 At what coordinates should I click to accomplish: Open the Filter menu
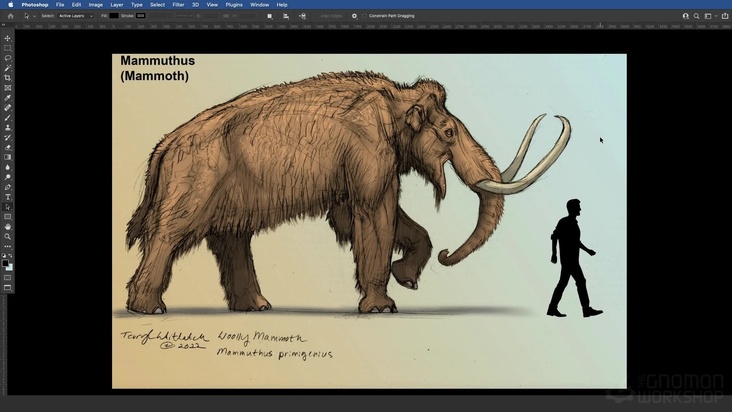click(x=178, y=5)
